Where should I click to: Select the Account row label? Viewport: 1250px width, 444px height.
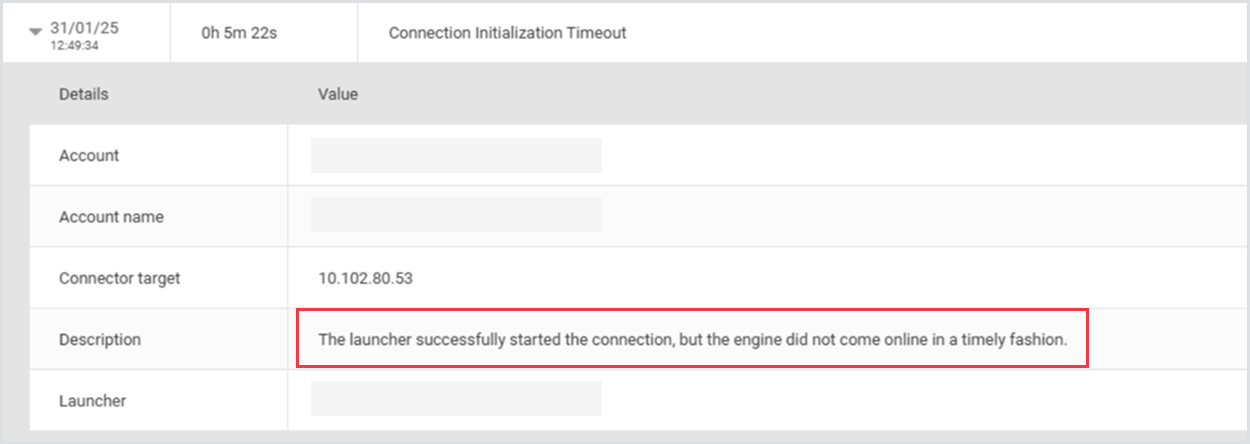[89, 156]
